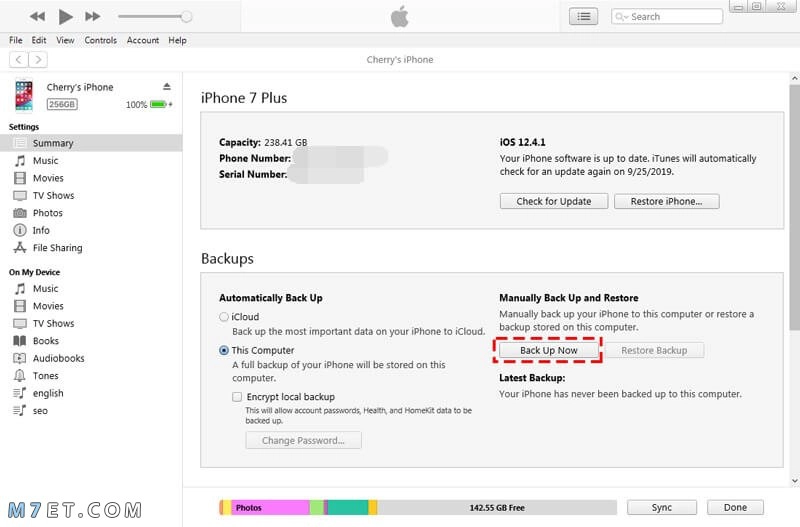Click the Search input field
Screen dimensions: 800x527
coord(667,16)
